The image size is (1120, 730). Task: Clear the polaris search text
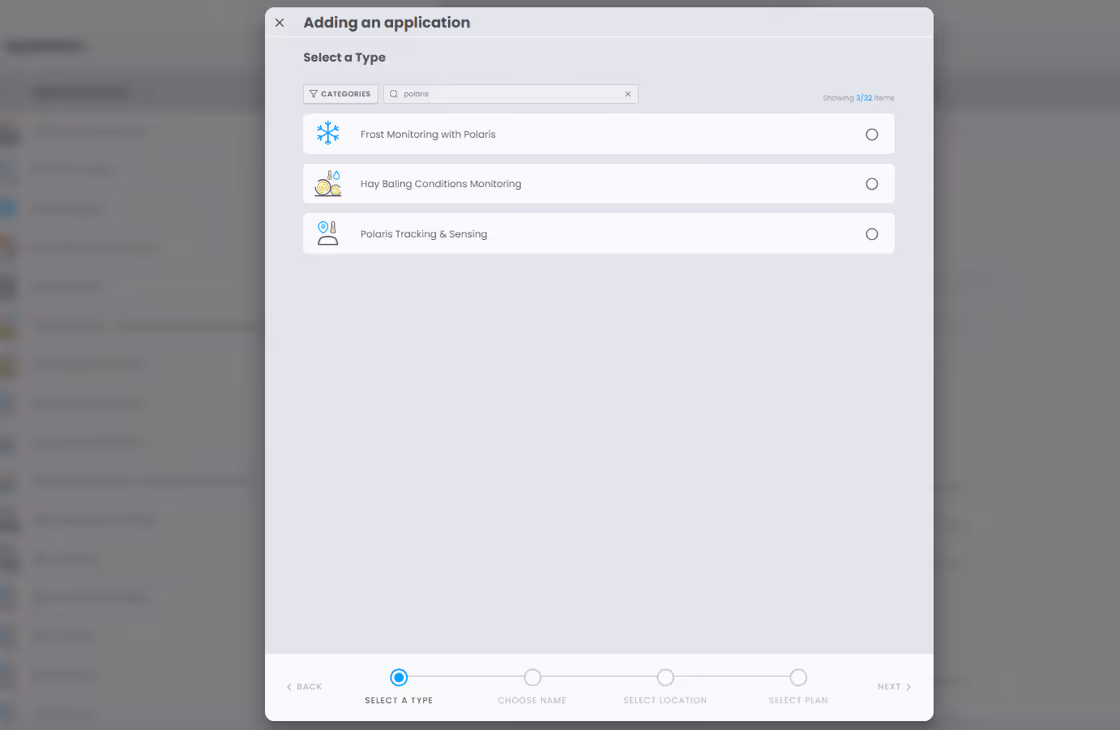pos(628,94)
